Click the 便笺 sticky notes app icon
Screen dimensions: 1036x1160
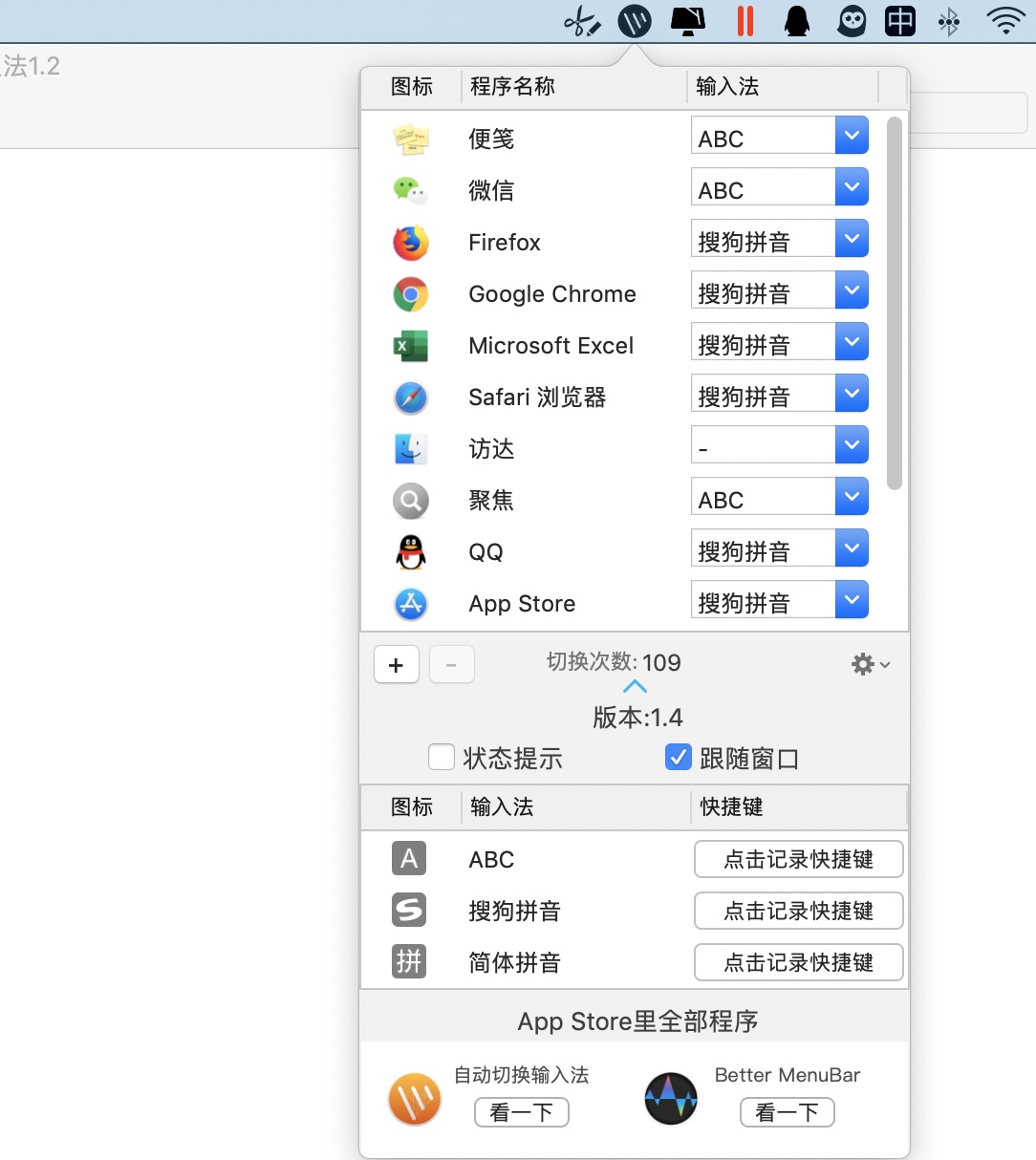[x=411, y=139]
